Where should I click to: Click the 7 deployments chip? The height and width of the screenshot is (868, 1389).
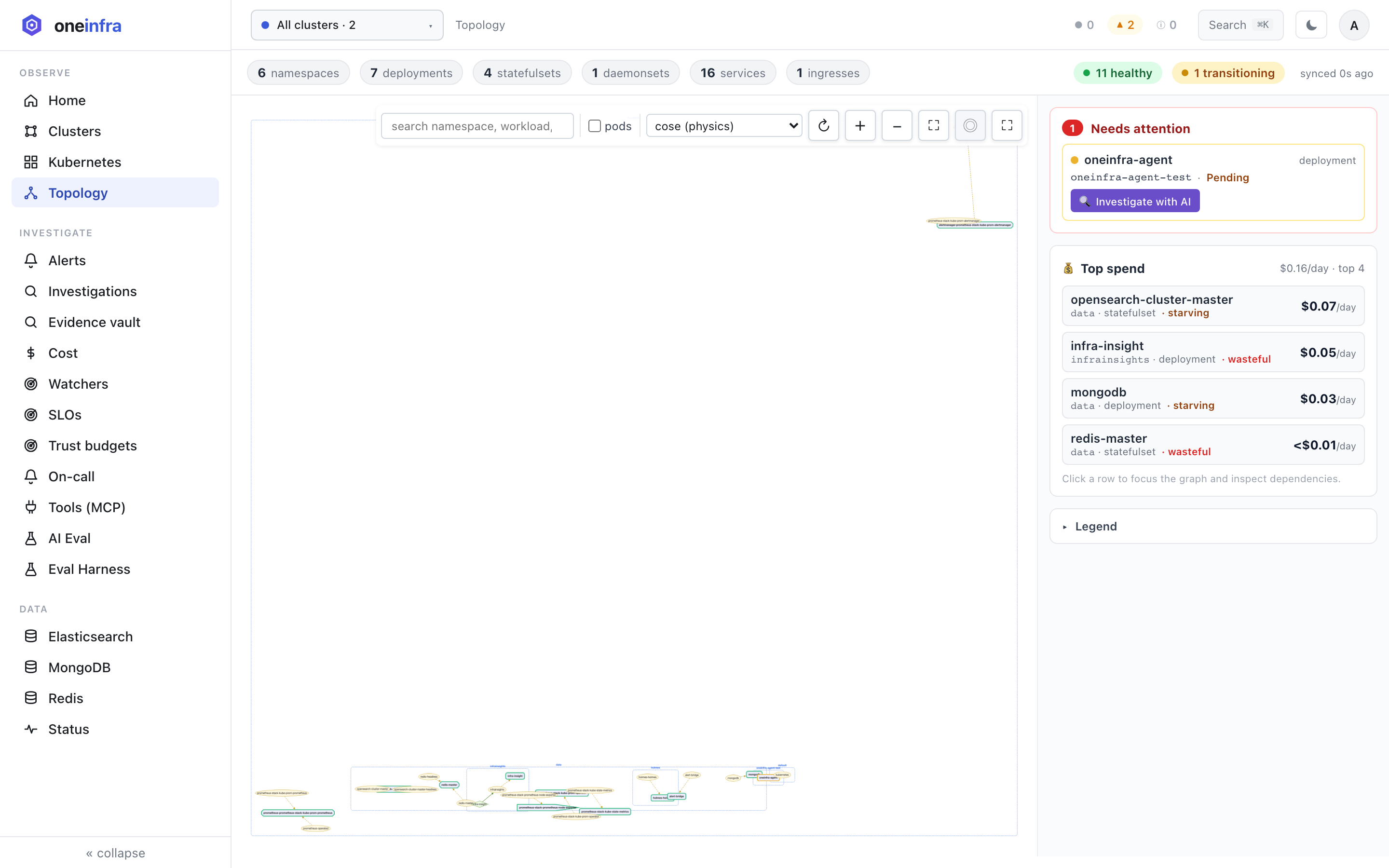[411, 73]
